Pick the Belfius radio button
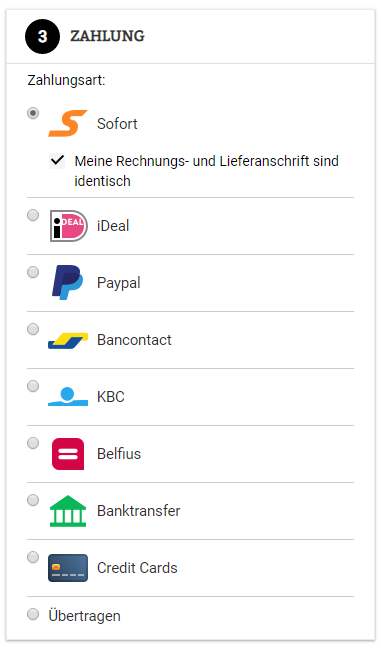Screen dimensions: 381x650 pyautogui.click(x=33, y=443)
